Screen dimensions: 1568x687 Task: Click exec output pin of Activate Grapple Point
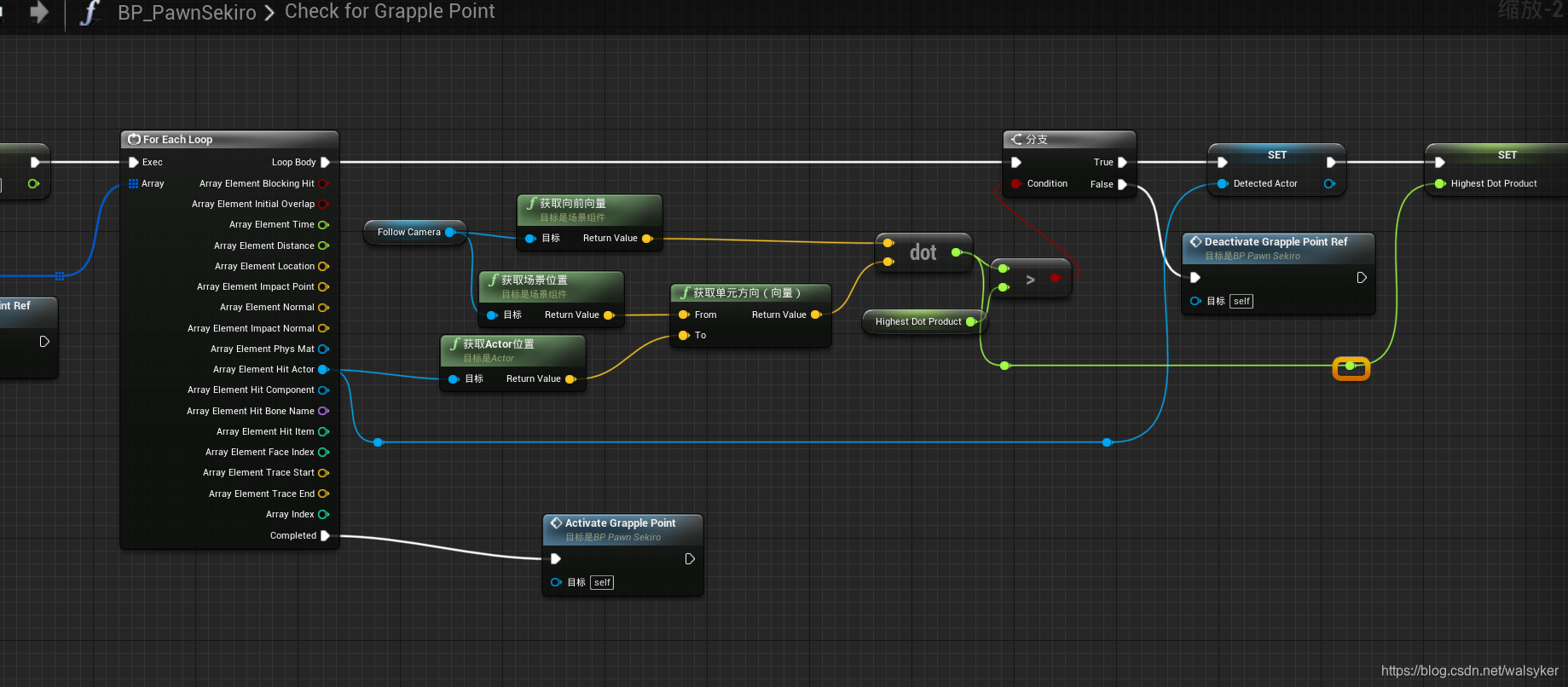(690, 559)
